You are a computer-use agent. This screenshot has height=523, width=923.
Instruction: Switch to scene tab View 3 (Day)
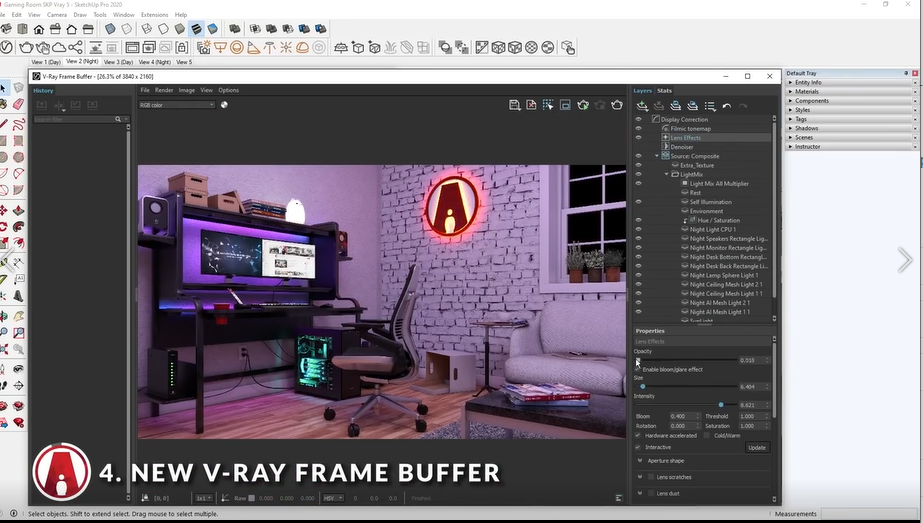pyautogui.click(x=119, y=62)
